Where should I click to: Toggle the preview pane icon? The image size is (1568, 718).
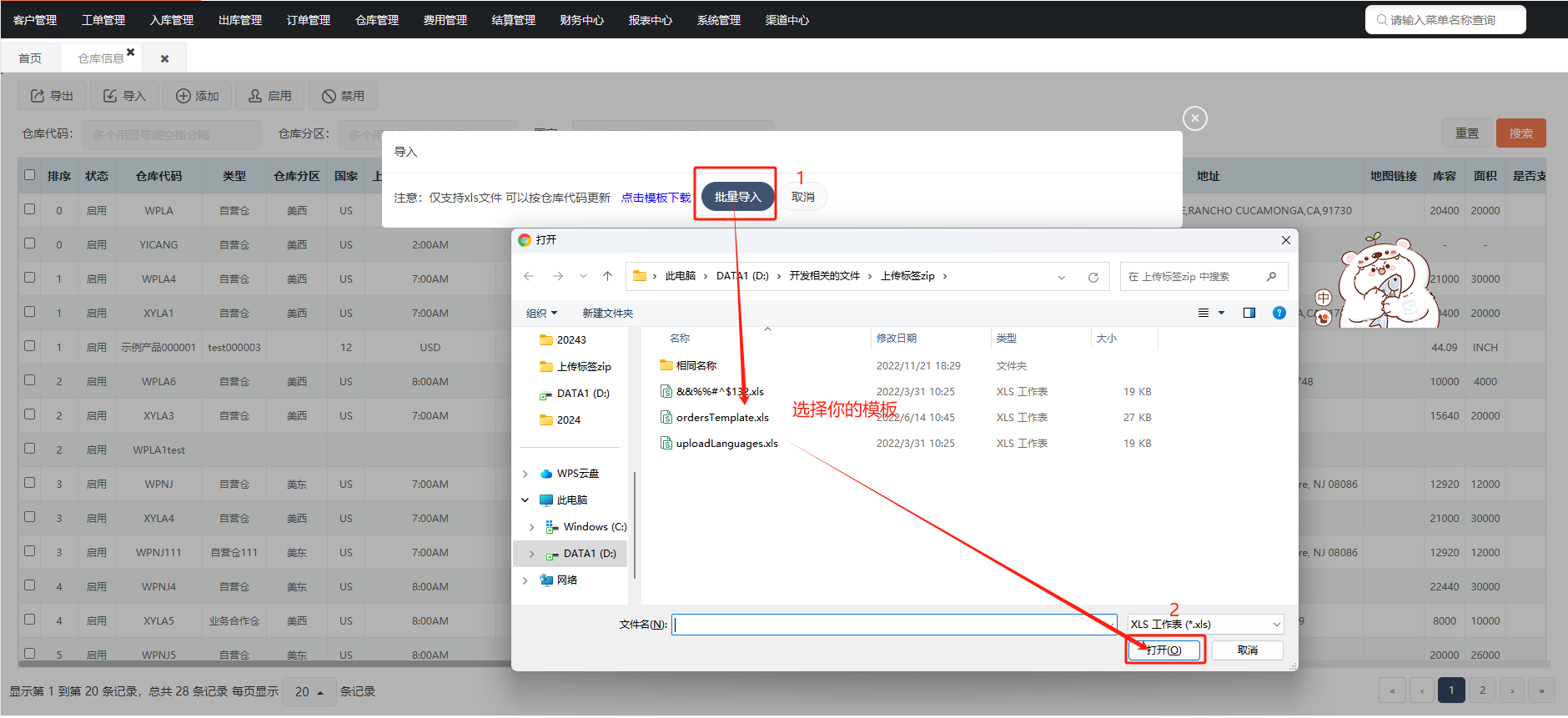coord(1249,313)
